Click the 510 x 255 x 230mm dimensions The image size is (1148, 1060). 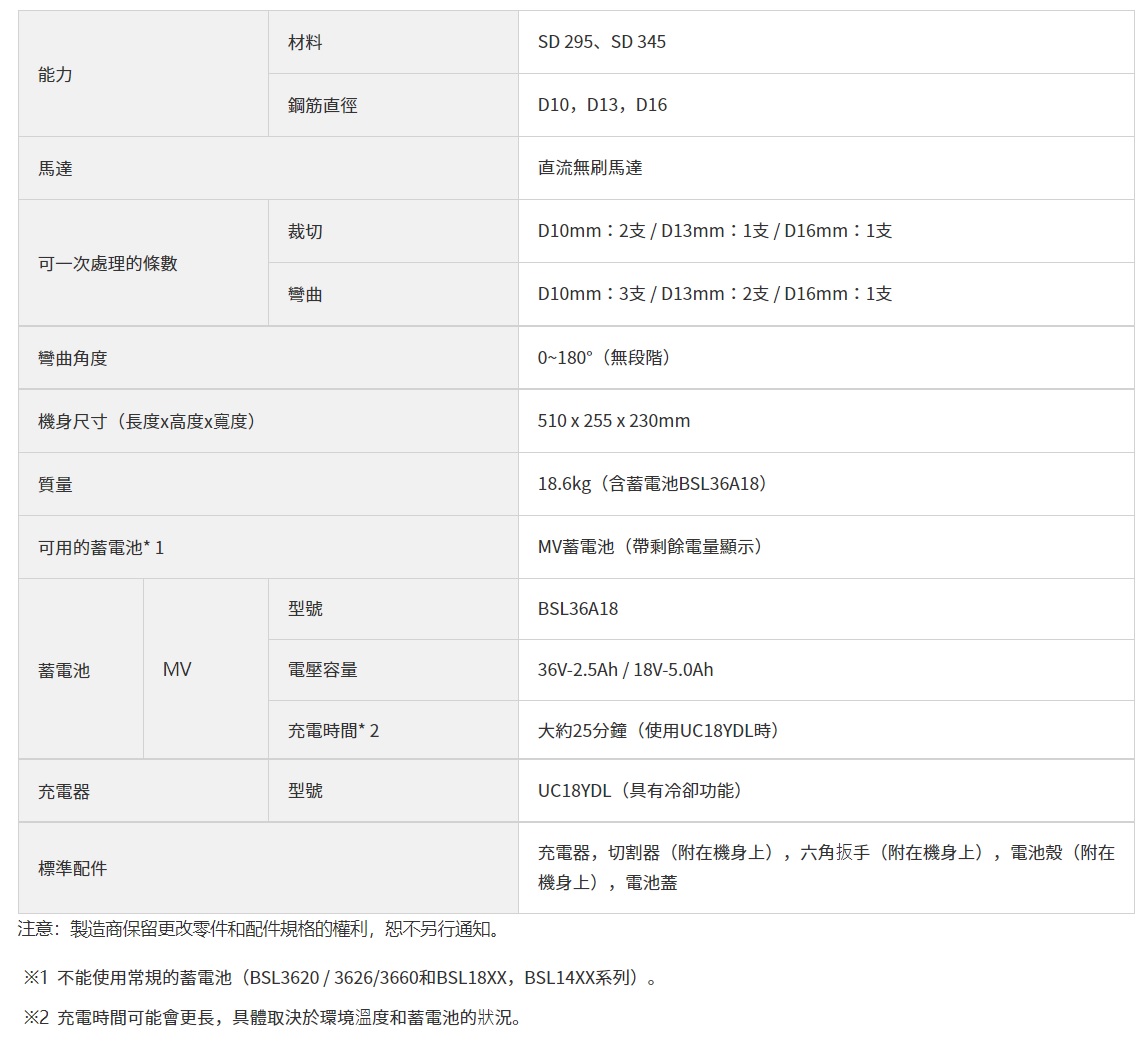click(613, 421)
